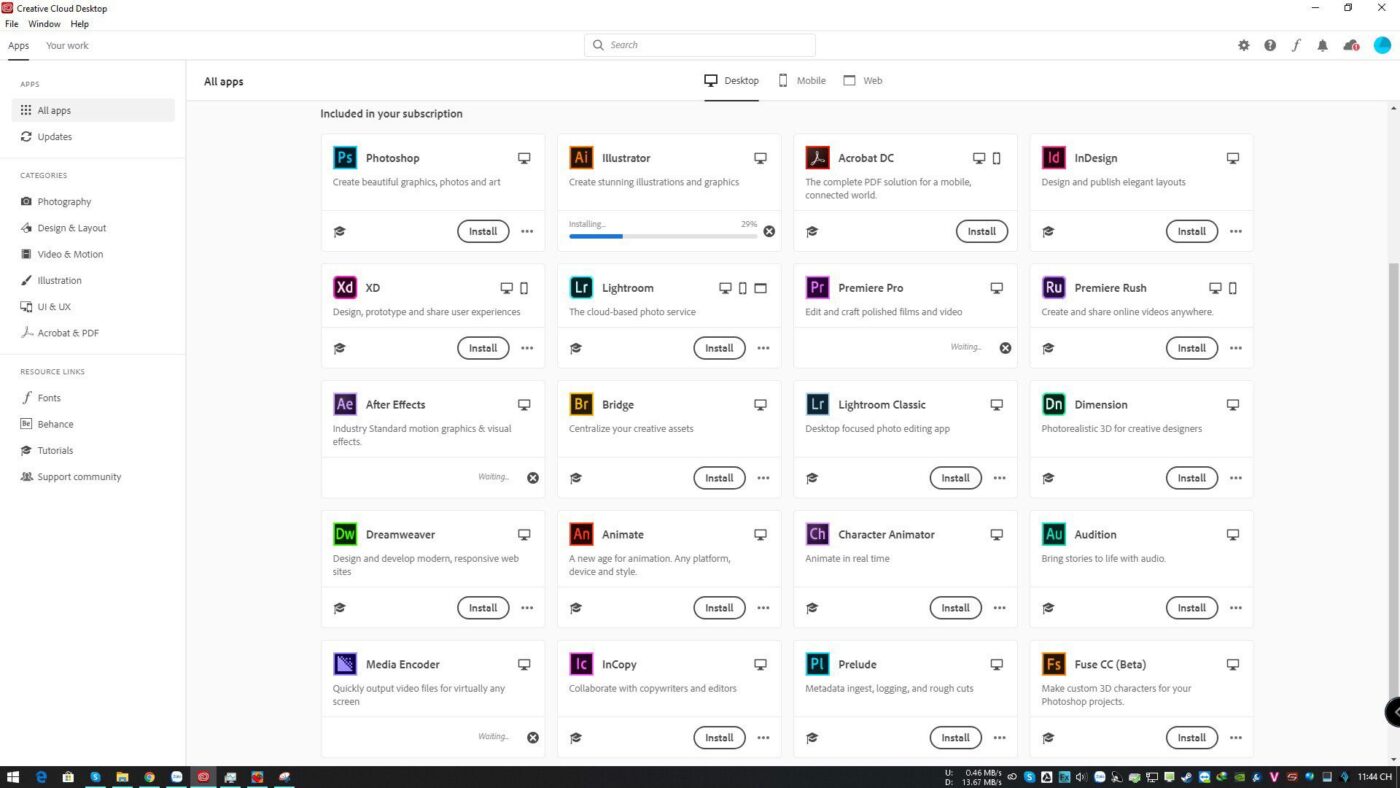The width and height of the screenshot is (1400, 788).
Task: Cancel the waiting After Effects install
Action: pyautogui.click(x=533, y=478)
